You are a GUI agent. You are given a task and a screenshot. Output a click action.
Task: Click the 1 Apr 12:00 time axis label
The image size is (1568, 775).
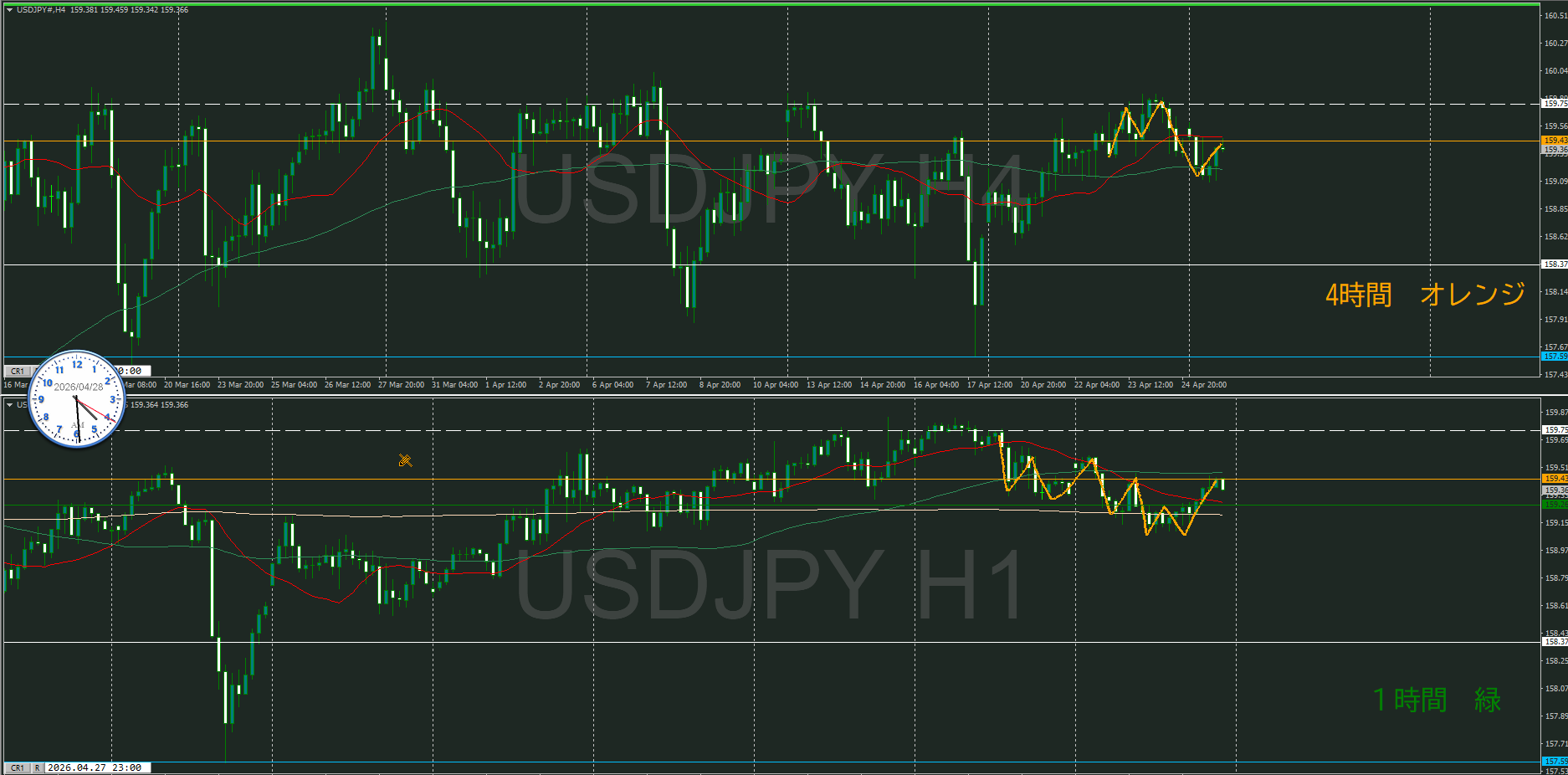(x=505, y=385)
